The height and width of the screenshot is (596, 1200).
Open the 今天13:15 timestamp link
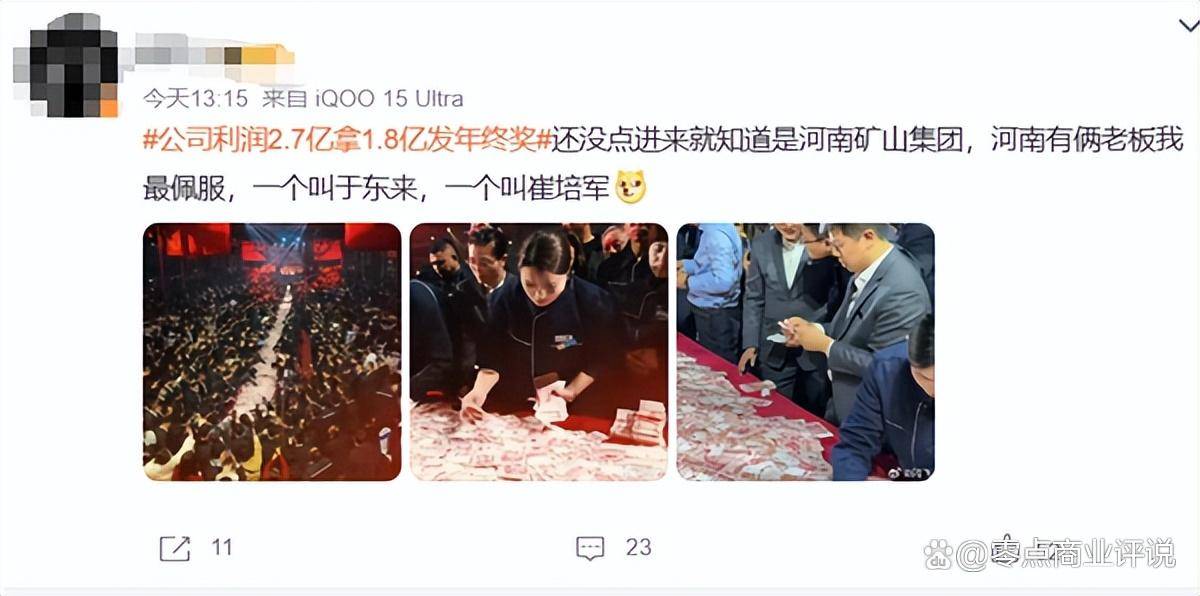click(194, 98)
